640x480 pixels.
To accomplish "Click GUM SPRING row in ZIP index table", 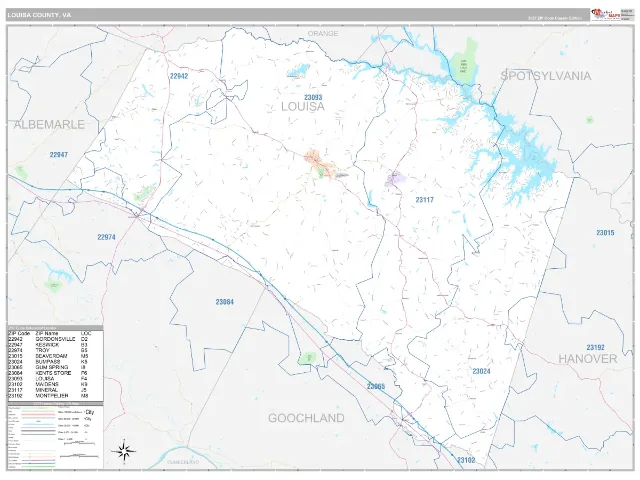I will tap(49, 367).
